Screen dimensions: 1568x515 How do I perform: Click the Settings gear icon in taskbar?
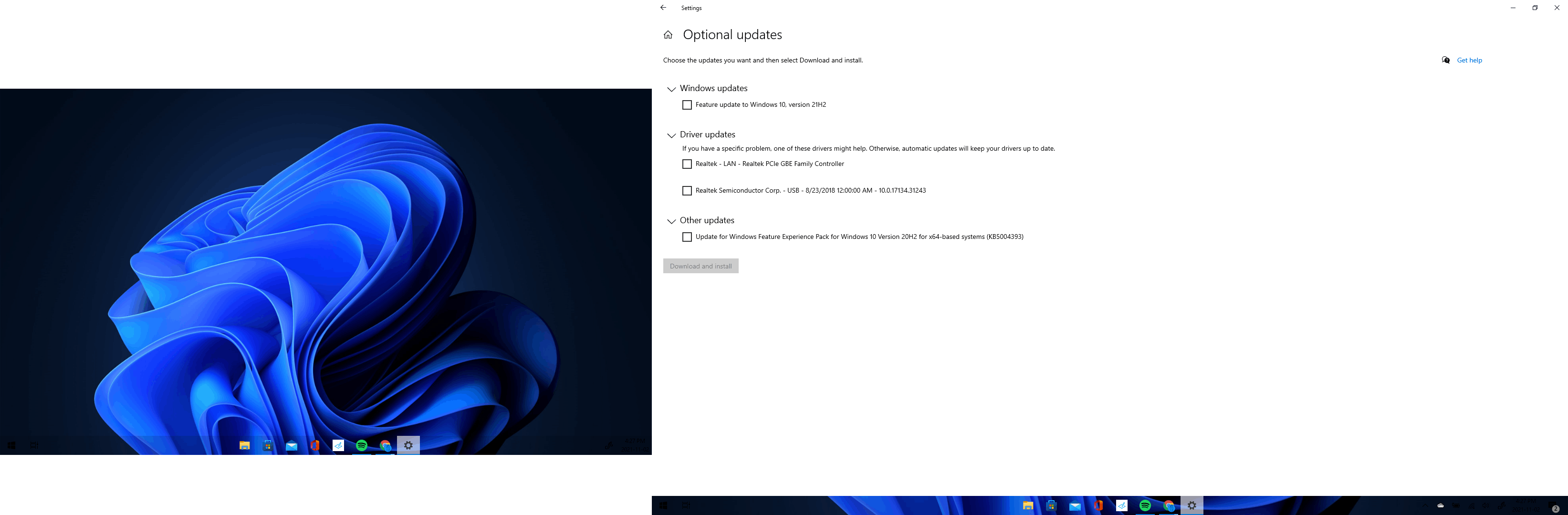(x=409, y=445)
